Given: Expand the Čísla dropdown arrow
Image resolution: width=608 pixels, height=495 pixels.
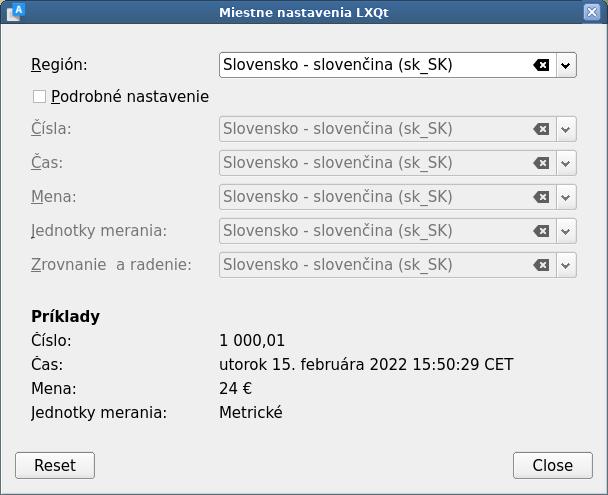Looking at the screenshot, I should click(x=566, y=129).
